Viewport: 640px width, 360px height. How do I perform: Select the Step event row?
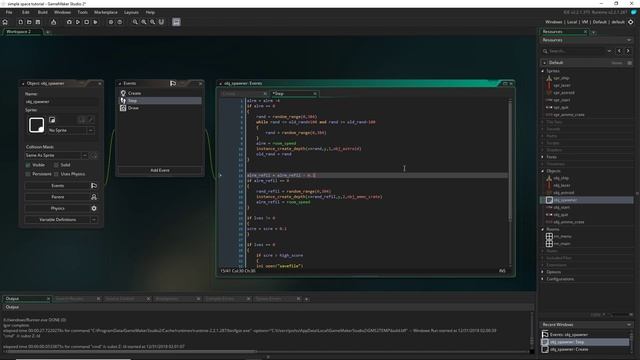coord(160,100)
